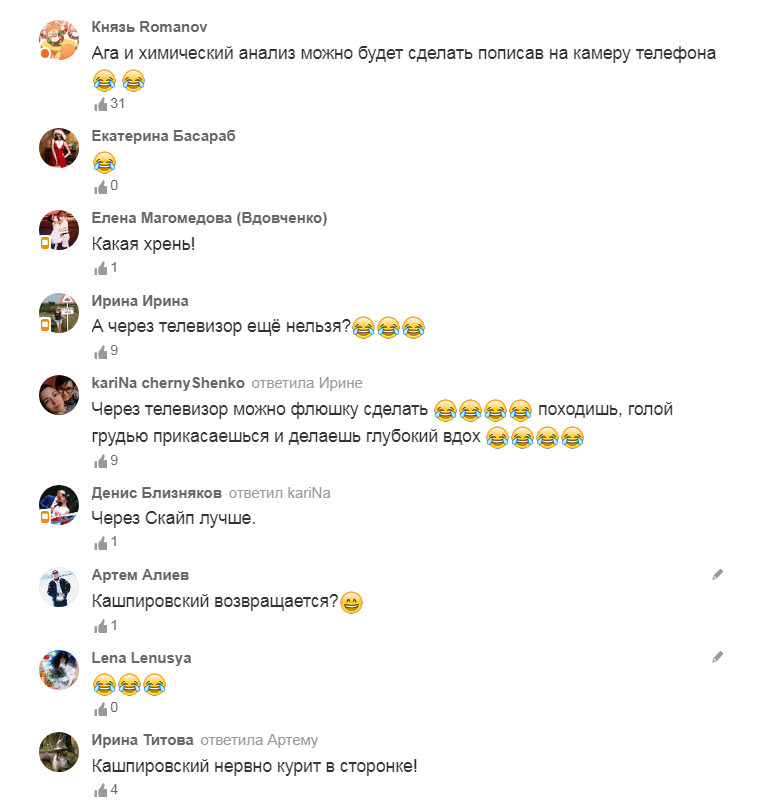Click thumbs-up under Екатерина Басараб's comment
Viewport: 762px width, 806px height.
tap(100, 187)
